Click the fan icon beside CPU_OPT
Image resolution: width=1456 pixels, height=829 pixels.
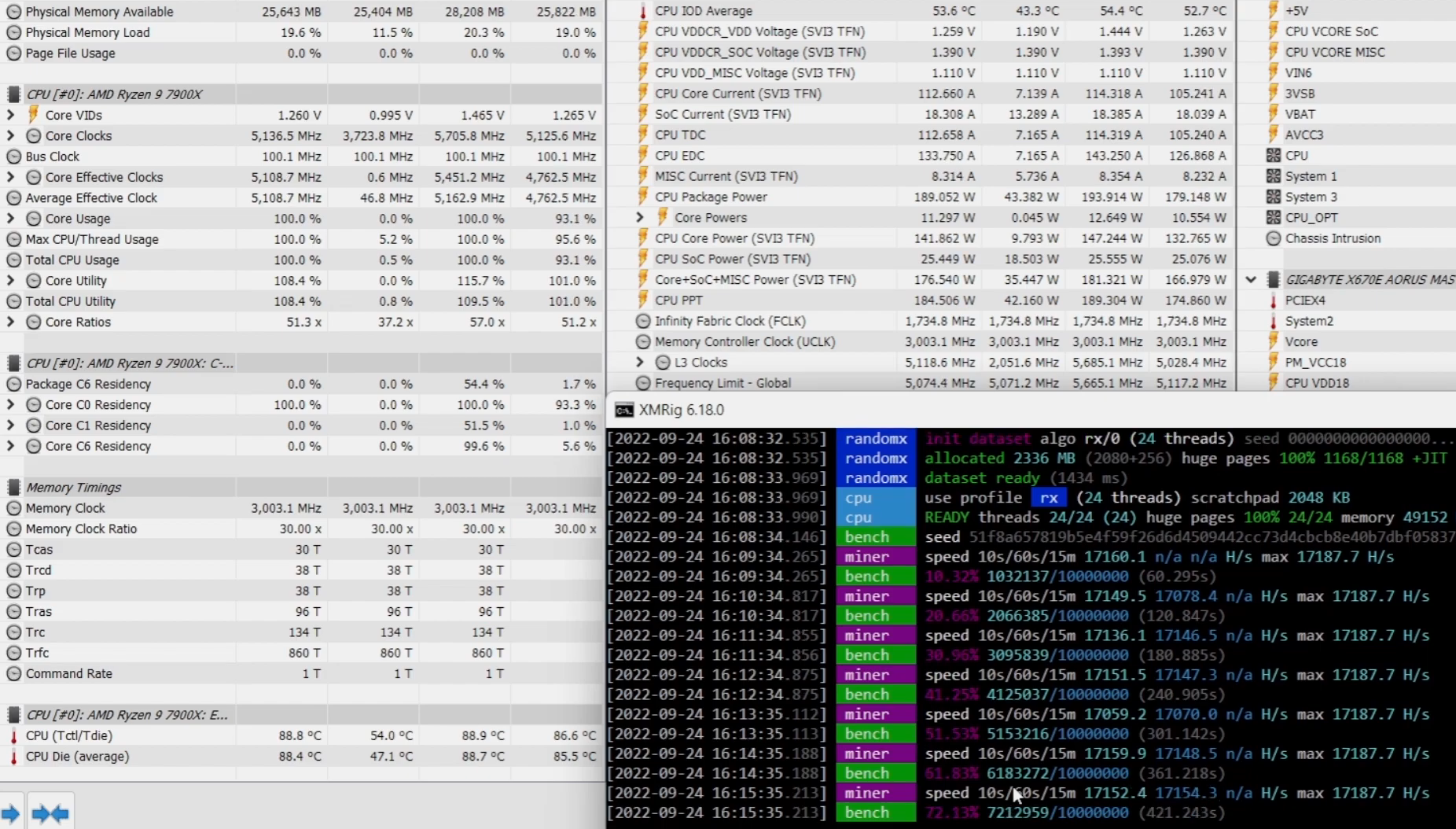pyautogui.click(x=1274, y=217)
